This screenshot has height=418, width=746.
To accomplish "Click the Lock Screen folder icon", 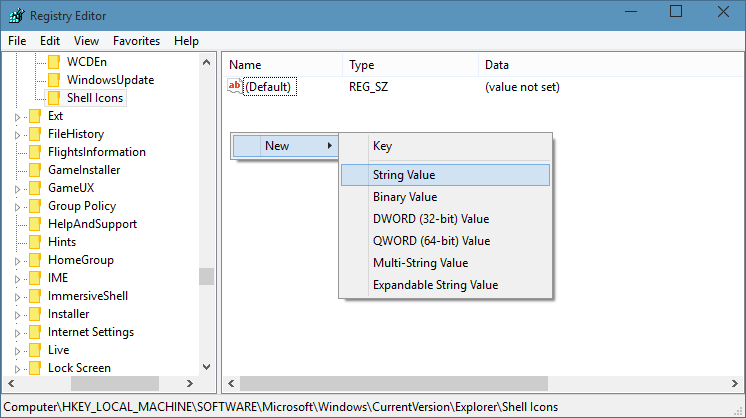I will (x=35, y=368).
